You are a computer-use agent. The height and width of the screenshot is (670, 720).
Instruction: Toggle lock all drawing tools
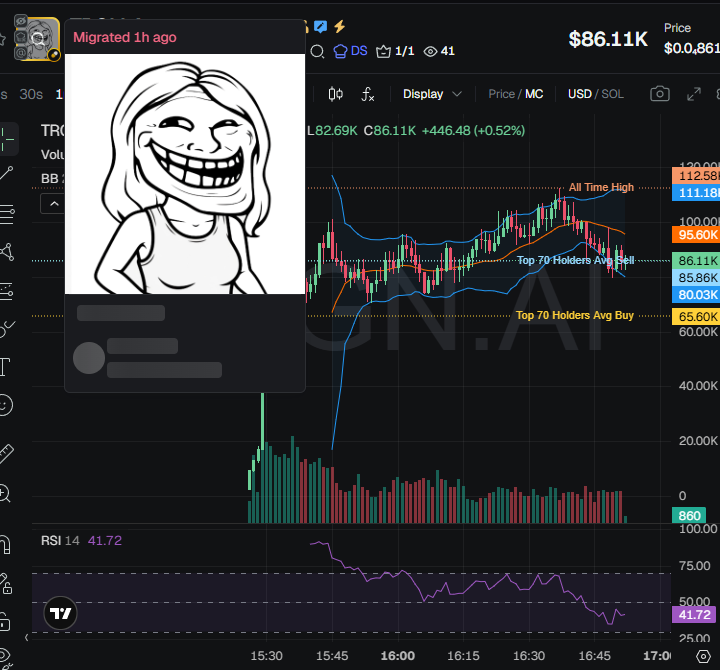coord(5,622)
